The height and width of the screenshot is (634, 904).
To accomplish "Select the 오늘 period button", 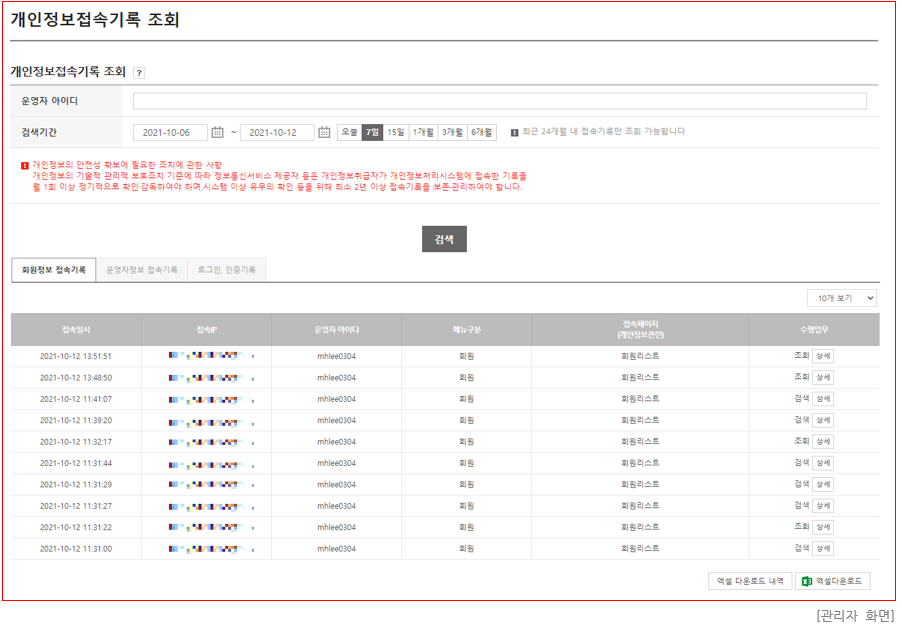I will (349, 133).
